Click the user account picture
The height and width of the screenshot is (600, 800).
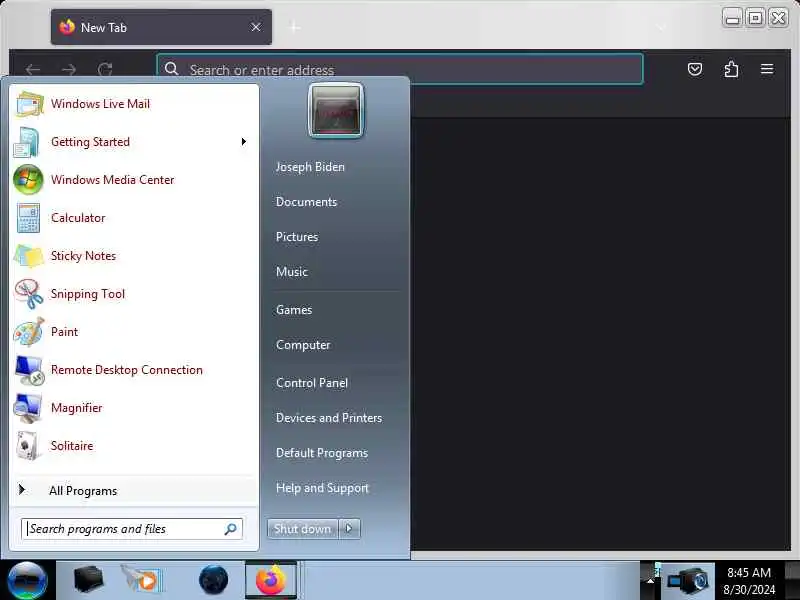click(x=336, y=111)
